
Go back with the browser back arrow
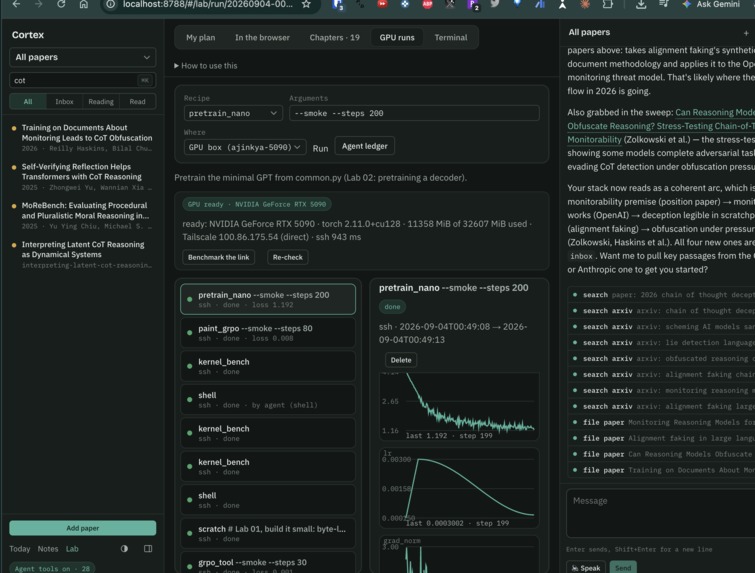[16, 4]
